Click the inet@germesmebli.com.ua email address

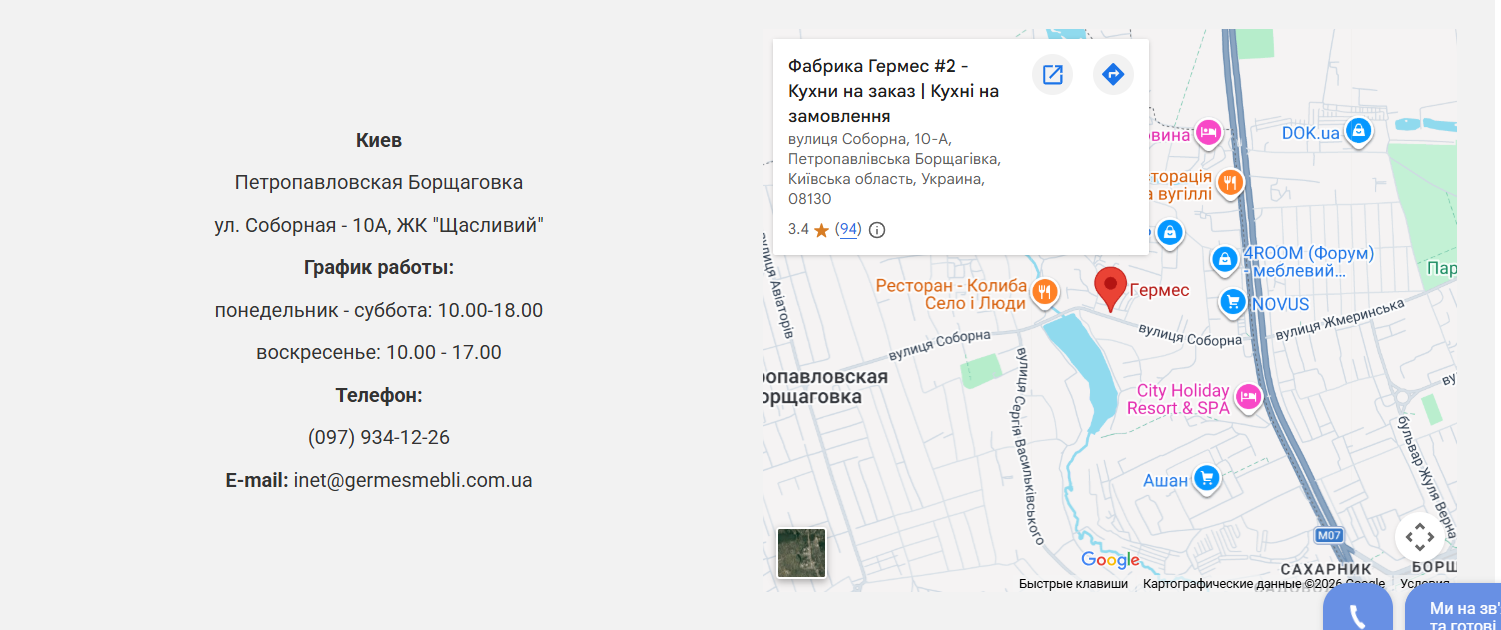point(413,480)
